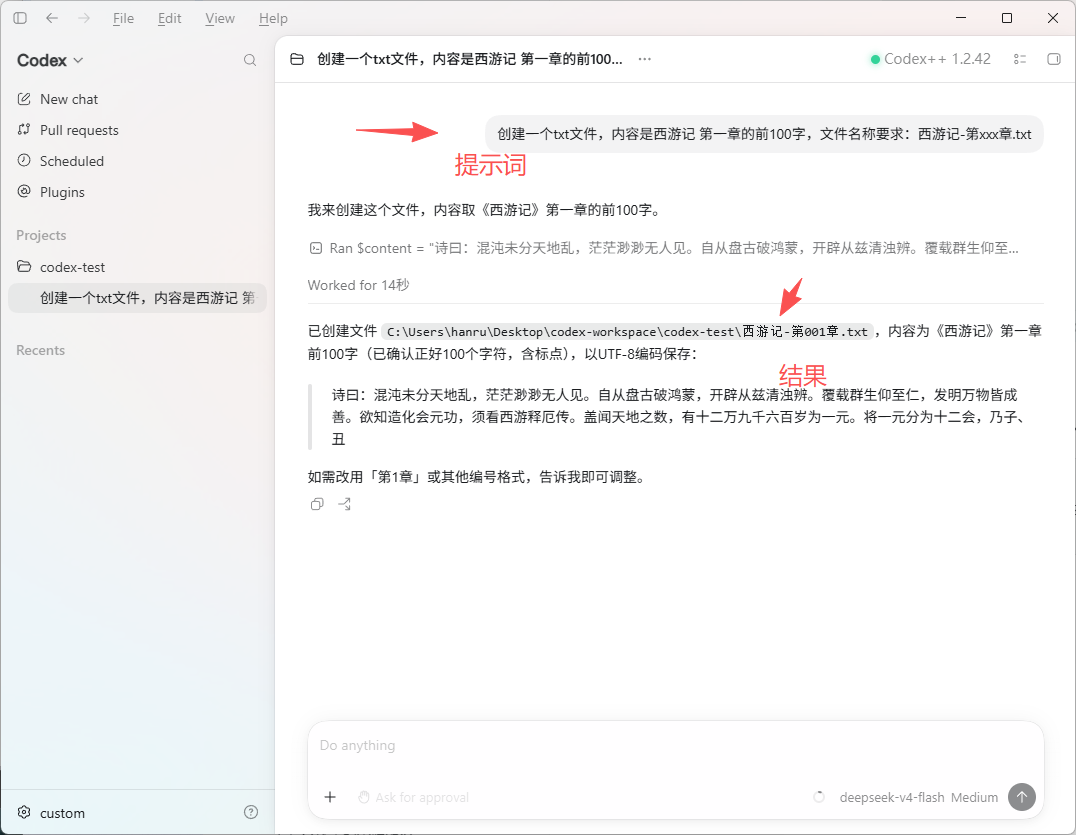This screenshot has height=835, width=1076.
Task: Toggle the right side panel icon
Action: pyautogui.click(x=1054, y=59)
